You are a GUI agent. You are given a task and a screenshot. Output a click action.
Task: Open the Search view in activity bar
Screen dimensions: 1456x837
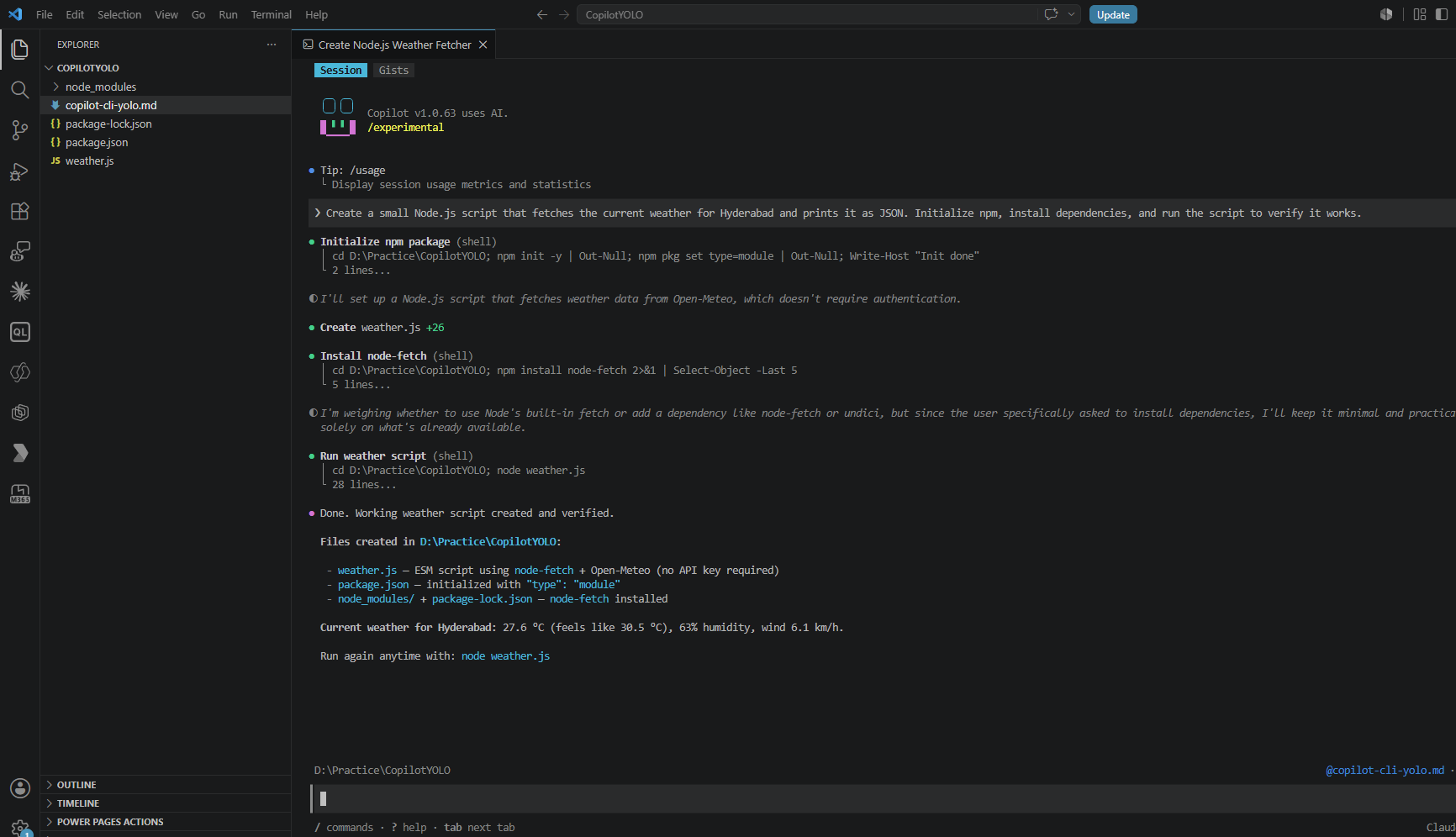tap(20, 90)
